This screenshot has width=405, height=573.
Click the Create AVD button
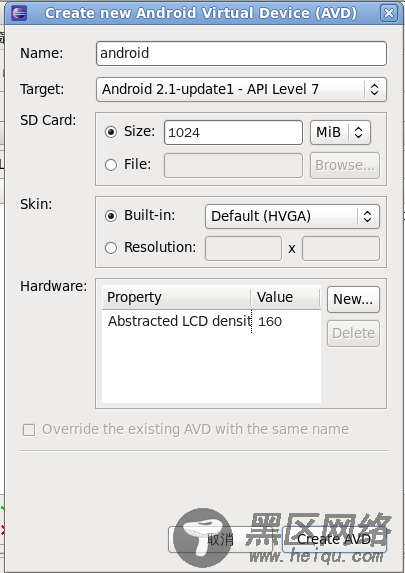(x=334, y=539)
